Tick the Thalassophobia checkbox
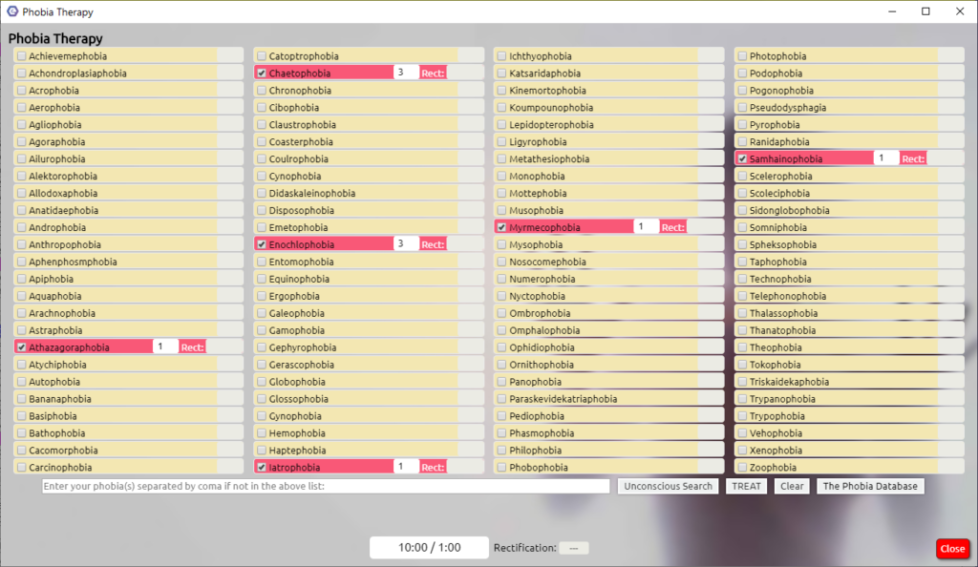 [x=742, y=313]
